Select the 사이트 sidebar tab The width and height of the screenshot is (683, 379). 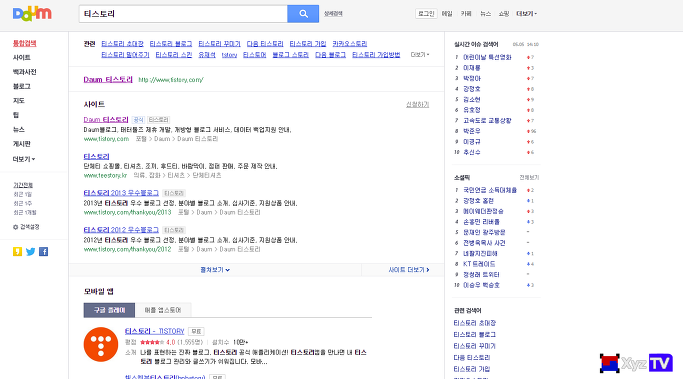[21, 58]
